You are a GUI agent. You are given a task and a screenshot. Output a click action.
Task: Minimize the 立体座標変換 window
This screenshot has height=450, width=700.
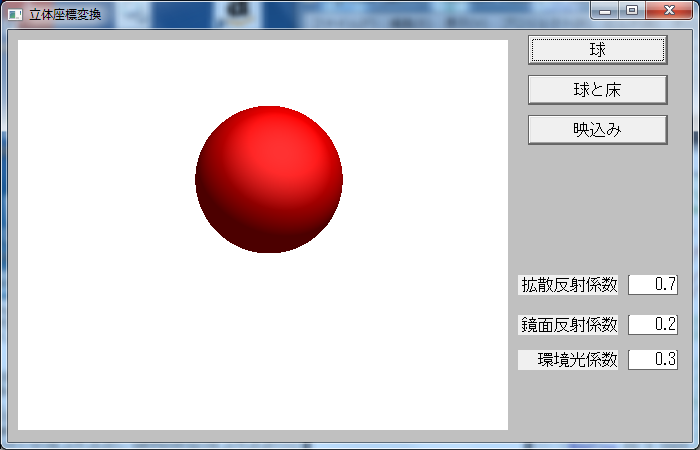tap(605, 11)
